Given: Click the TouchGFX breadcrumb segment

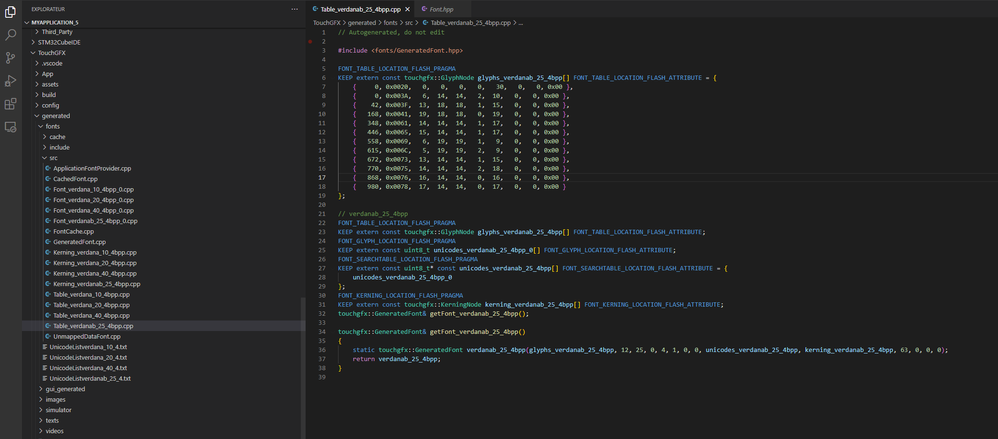Looking at the screenshot, I should [x=325, y=22].
